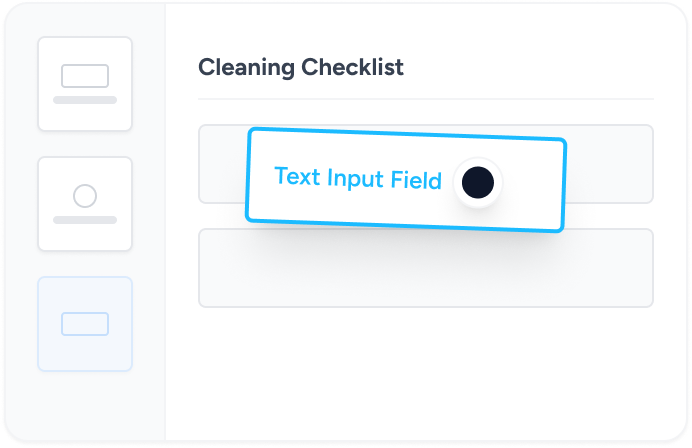Click the circle icon in middle sidebar card

pos(85,196)
